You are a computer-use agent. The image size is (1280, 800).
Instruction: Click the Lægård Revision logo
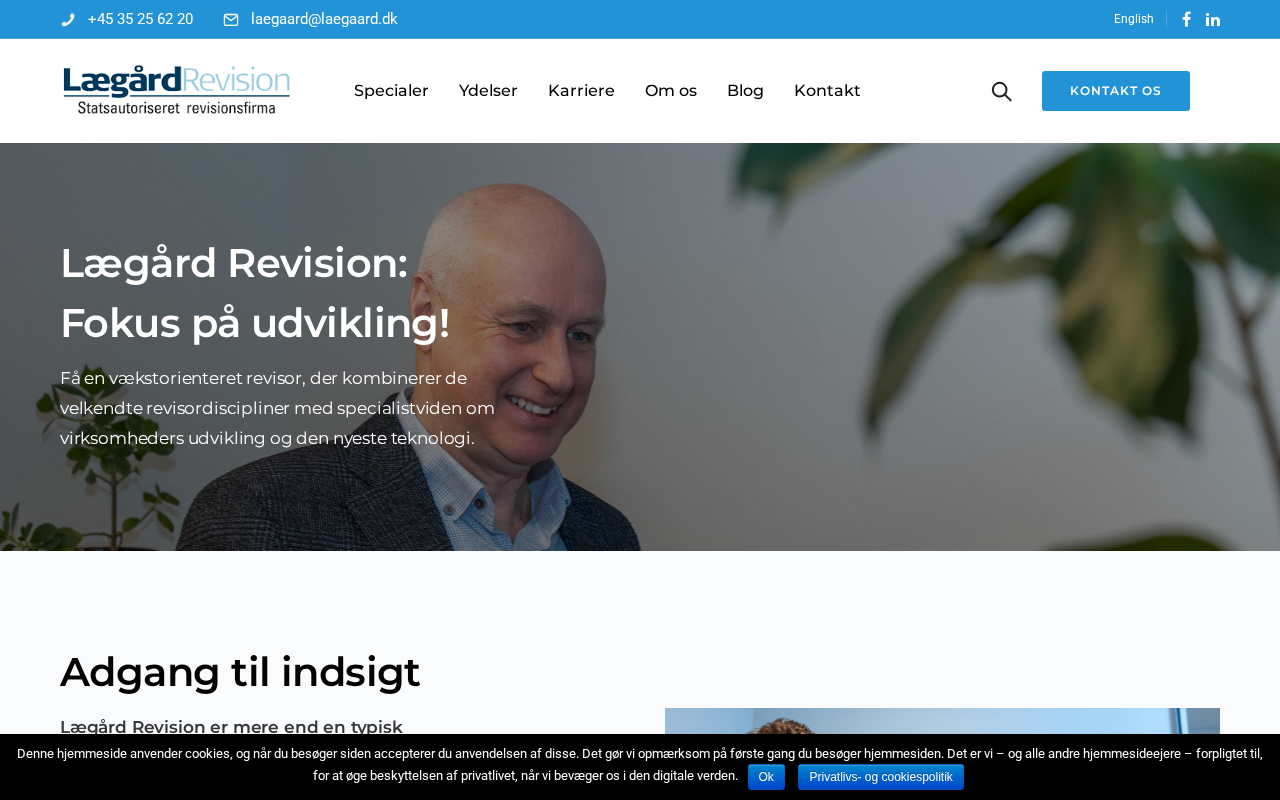tap(176, 90)
